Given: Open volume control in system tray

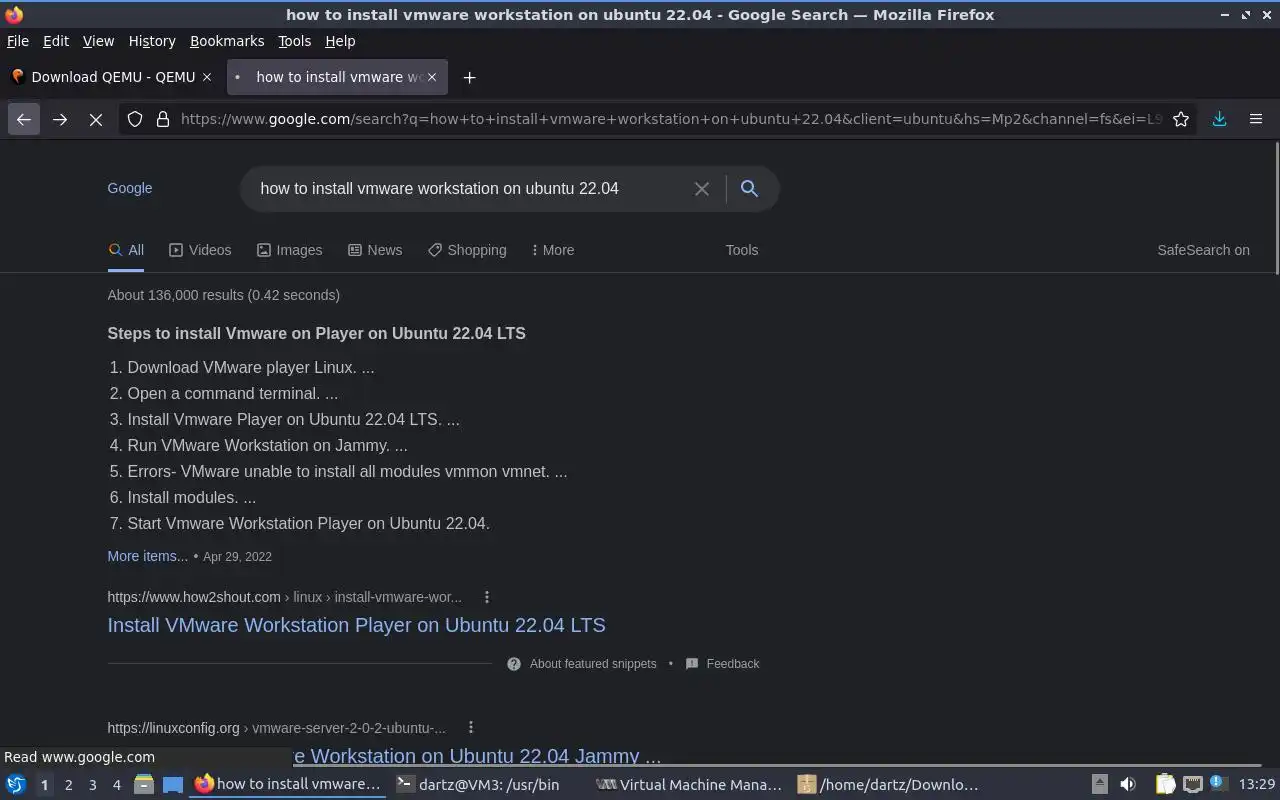Looking at the screenshot, I should point(1128,784).
